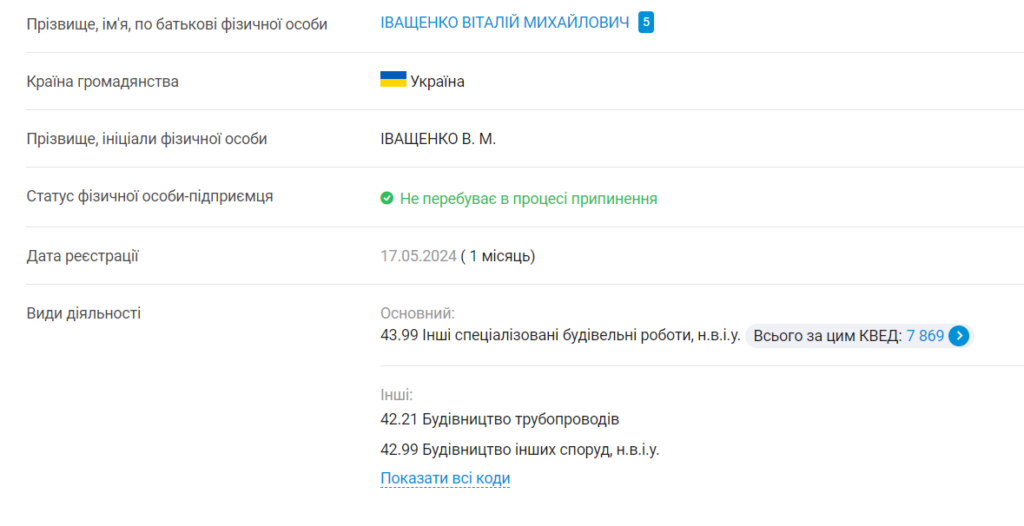Screen dimensions: 1024x526
Task: Open the ІВАЩЕНКО ВІТАЛІЙ МИХАЙЛОВИЧ name link
Action: click(x=504, y=23)
